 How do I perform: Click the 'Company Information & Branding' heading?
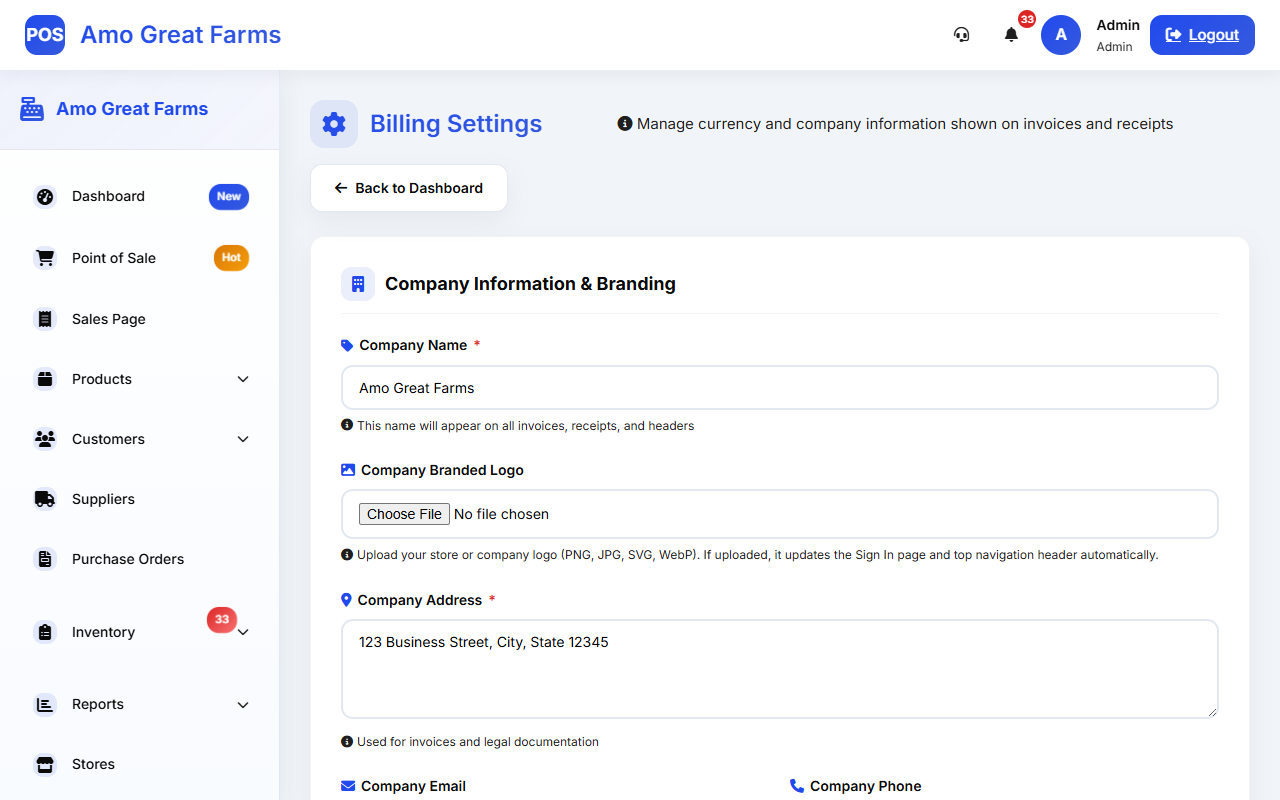coord(530,284)
